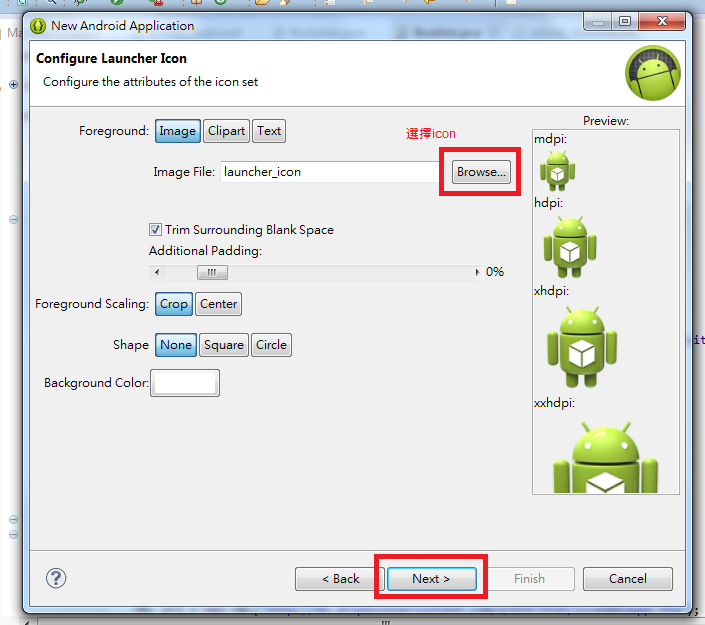Click the Back button
The width and height of the screenshot is (705, 625).
[340, 579]
